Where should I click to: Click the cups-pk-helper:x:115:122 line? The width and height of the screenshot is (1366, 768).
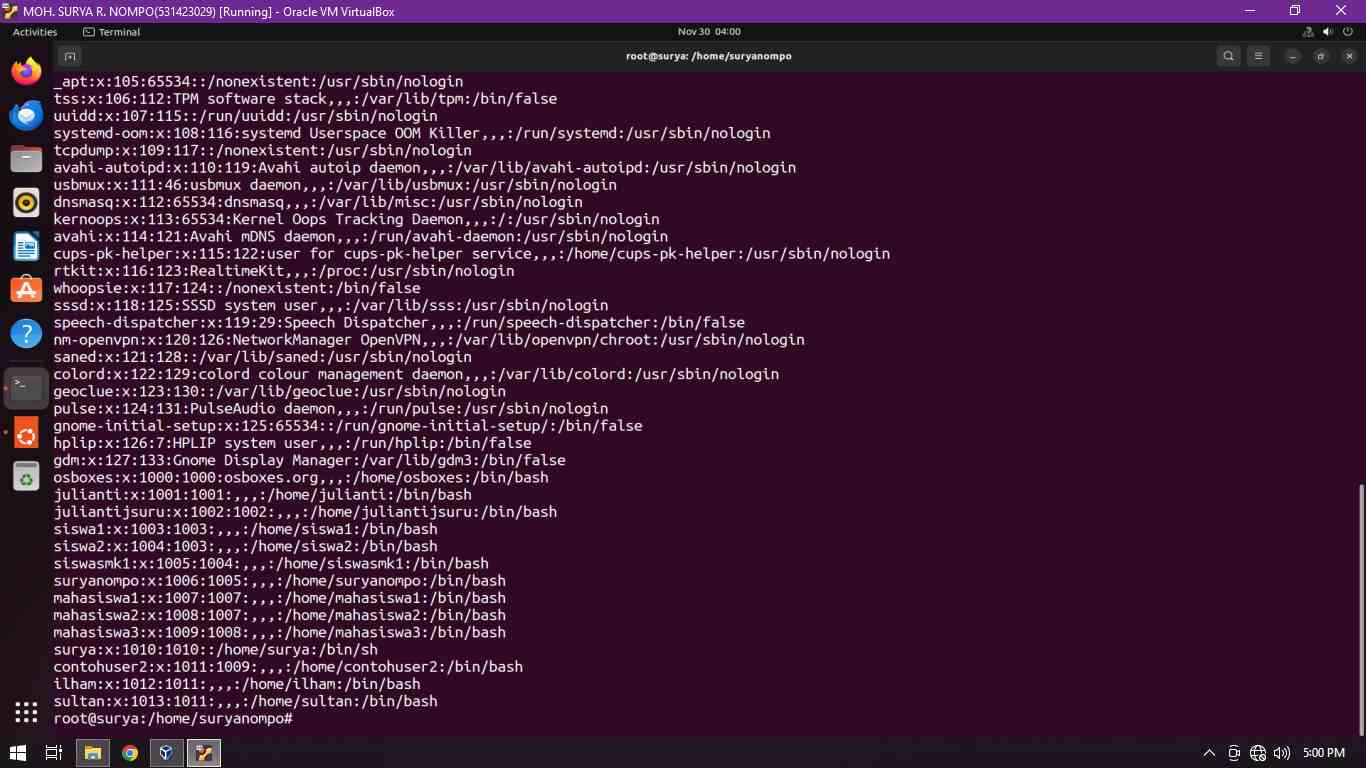point(472,253)
